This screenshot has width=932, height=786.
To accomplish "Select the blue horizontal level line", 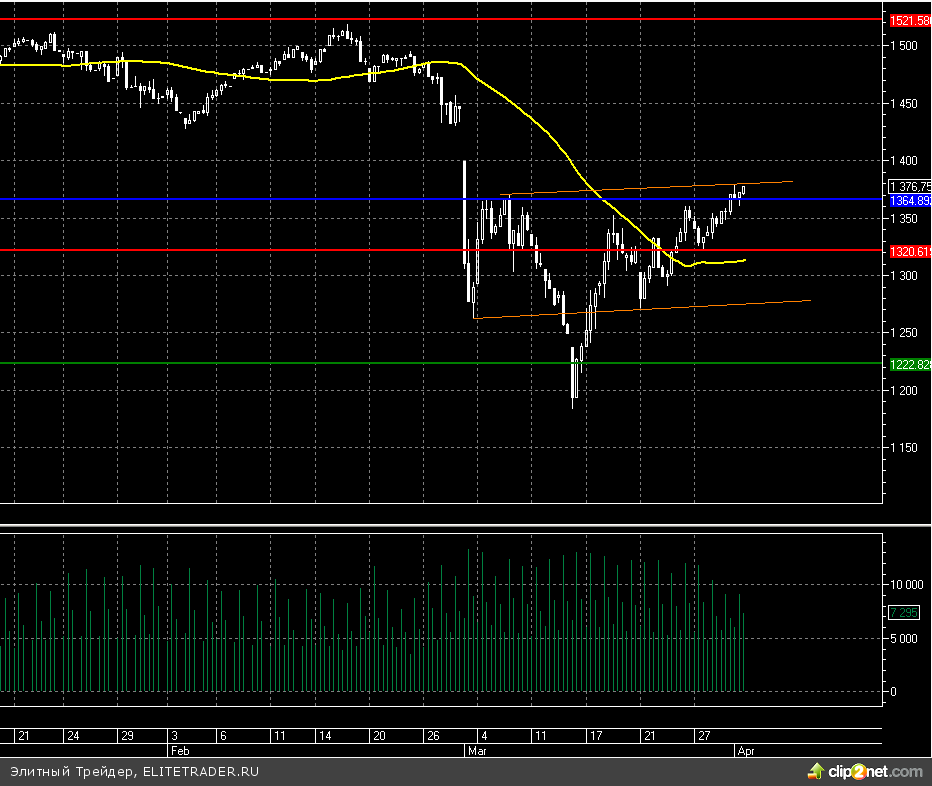I will click(300, 199).
